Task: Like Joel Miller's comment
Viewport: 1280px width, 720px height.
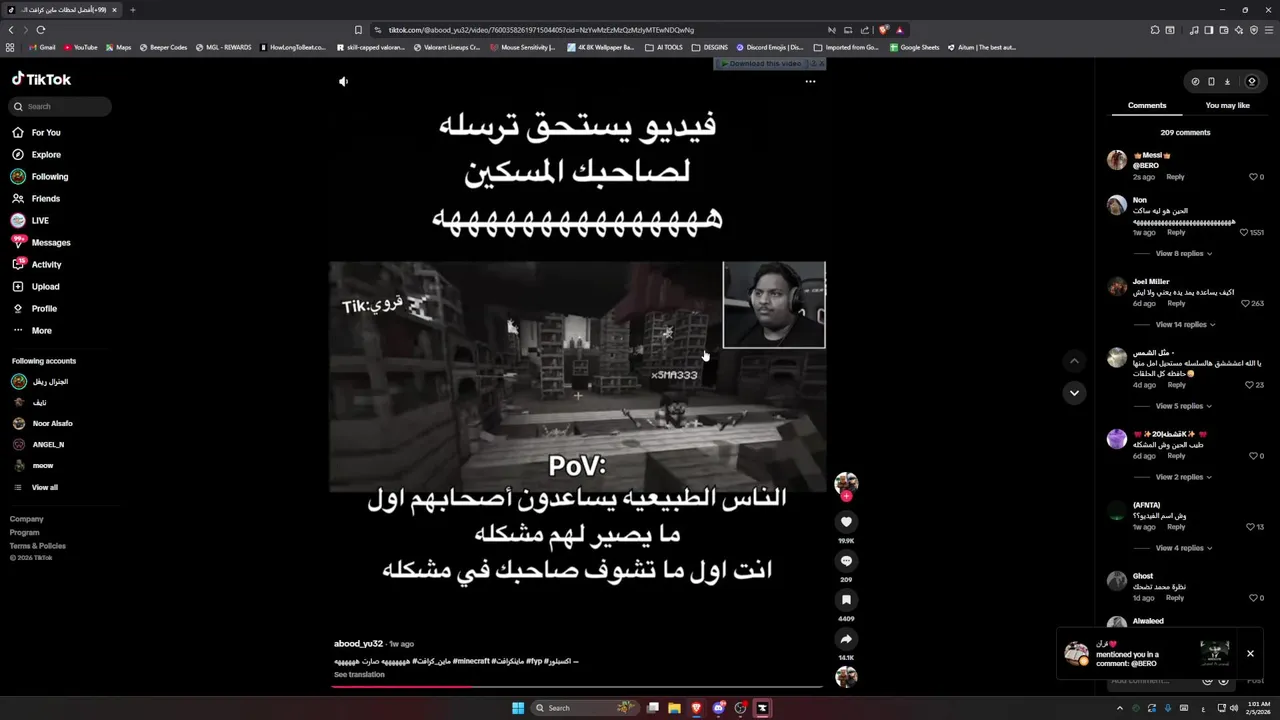Action: [x=1245, y=303]
